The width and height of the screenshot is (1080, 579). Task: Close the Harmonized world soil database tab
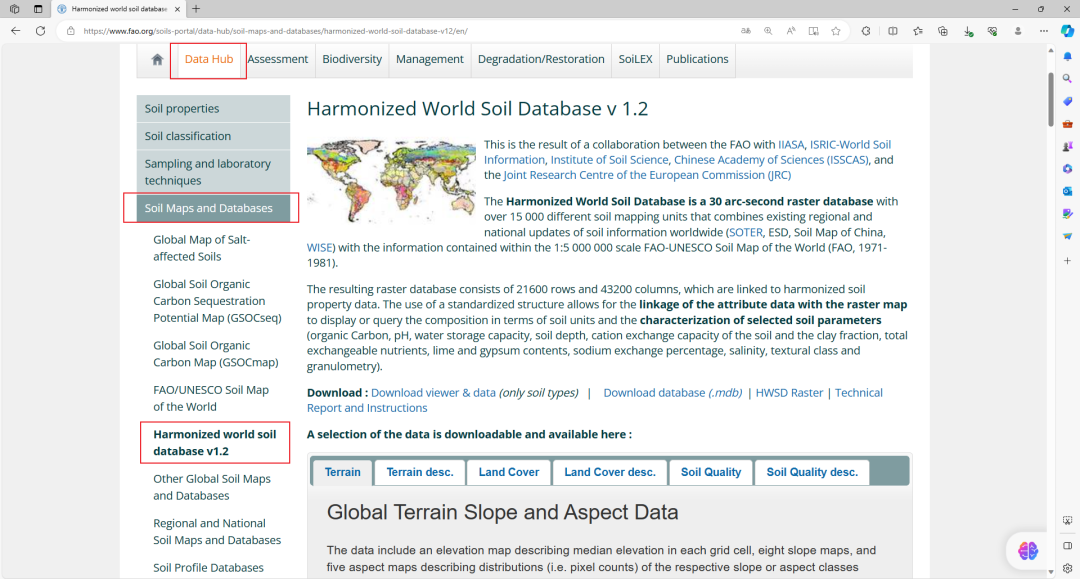coord(178,9)
